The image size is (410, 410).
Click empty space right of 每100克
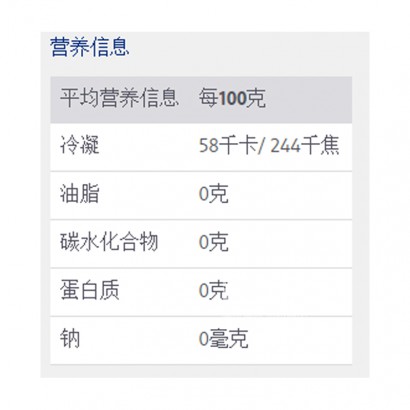(308, 99)
